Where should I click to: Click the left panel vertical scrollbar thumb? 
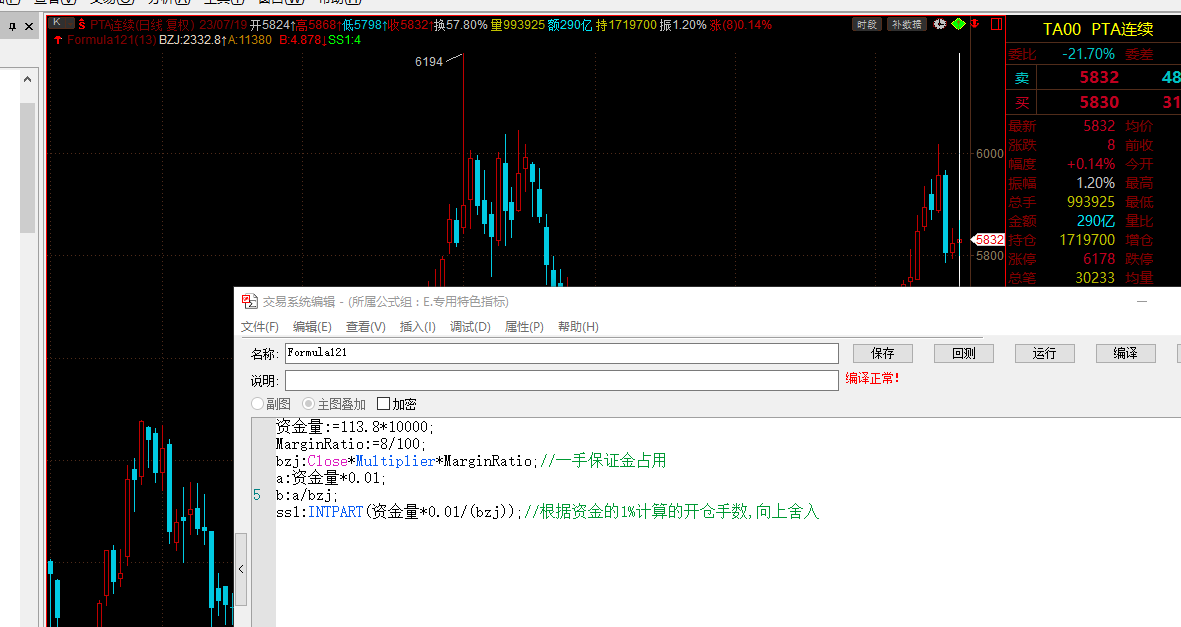[x=27, y=168]
